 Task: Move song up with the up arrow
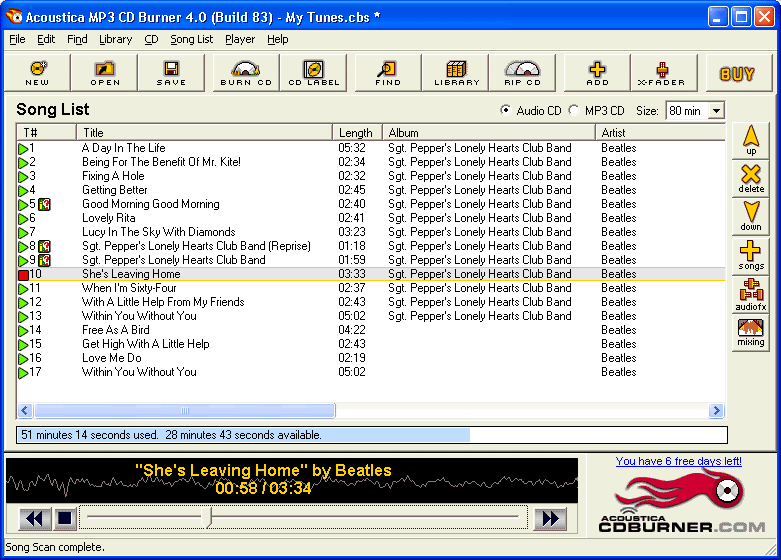point(751,140)
